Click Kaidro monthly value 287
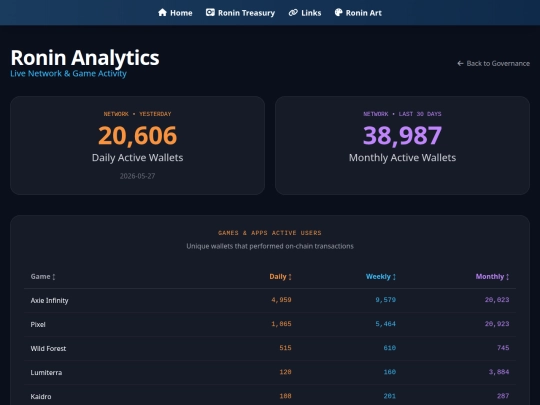Screen dimensions: 540x405 [503, 396]
